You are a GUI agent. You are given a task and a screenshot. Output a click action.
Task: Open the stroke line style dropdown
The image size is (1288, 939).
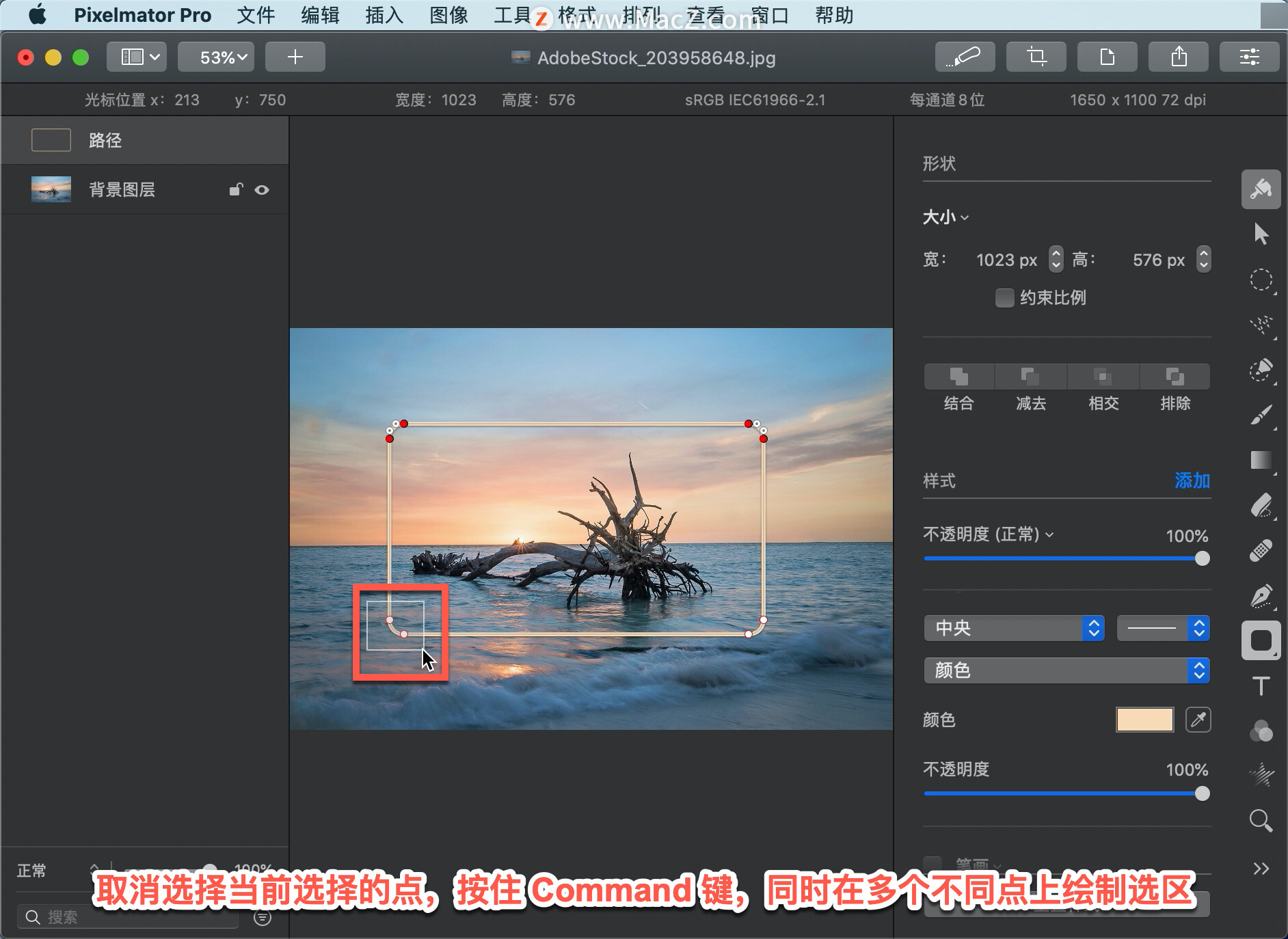point(1163,628)
